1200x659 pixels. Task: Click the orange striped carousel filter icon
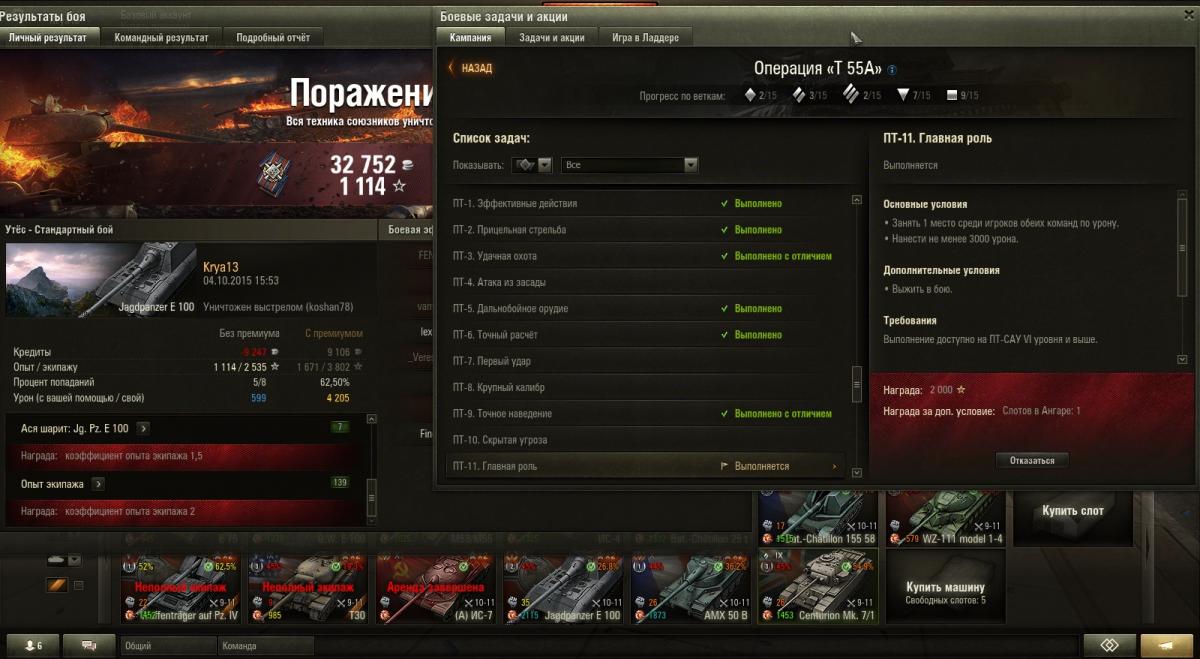coord(58,585)
